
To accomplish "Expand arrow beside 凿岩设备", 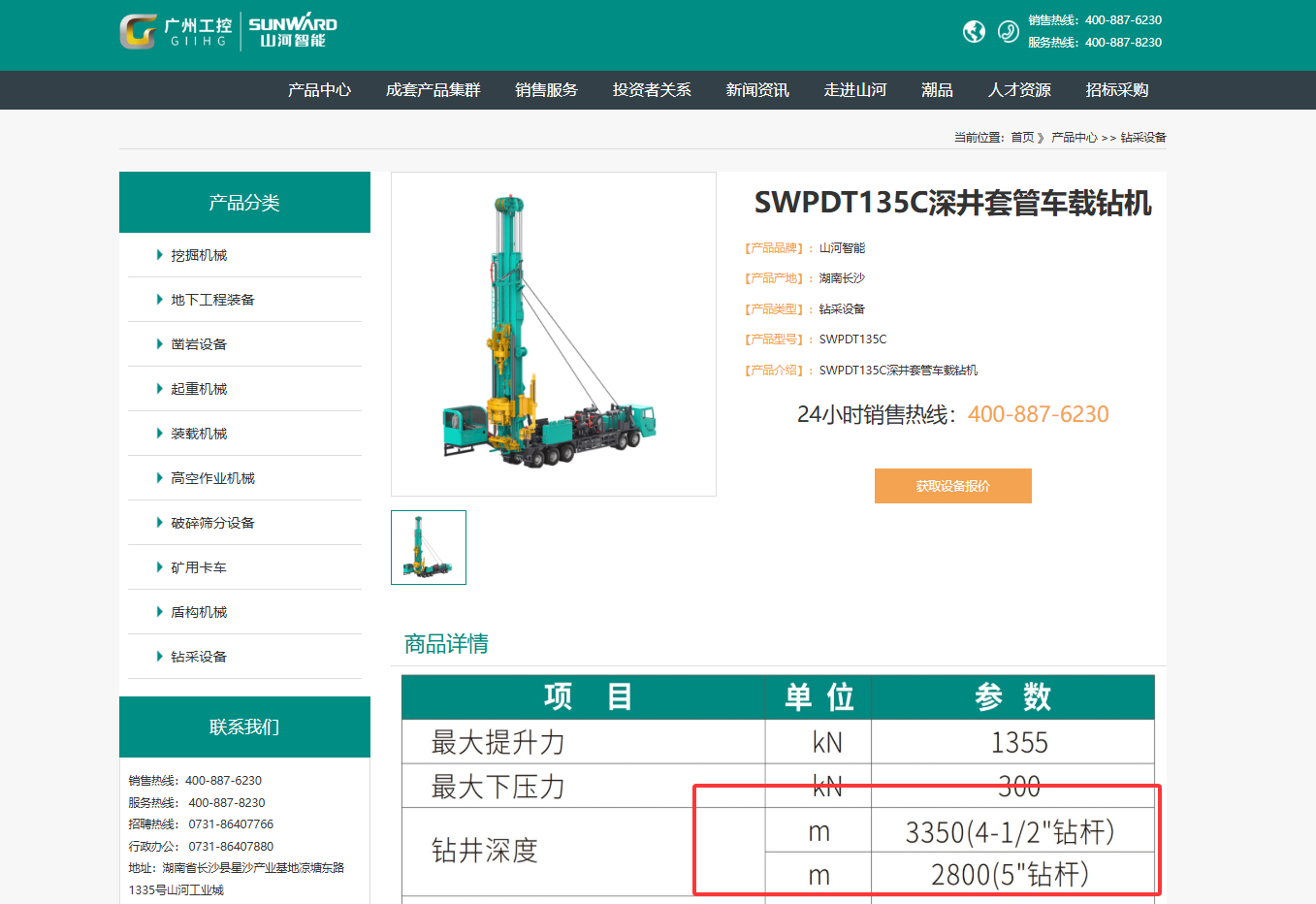I will pos(159,344).
